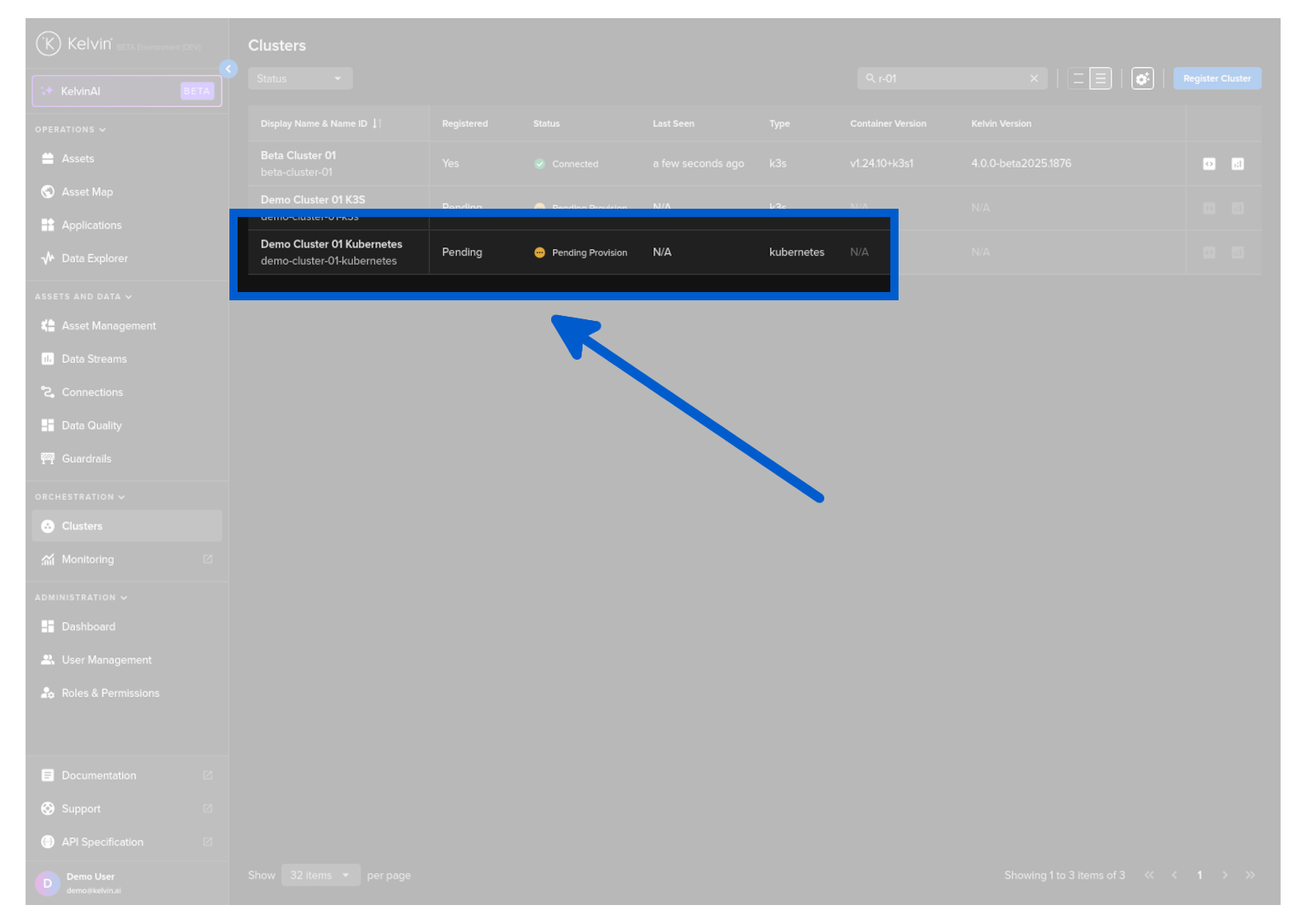Open the table settings gear icon
The image size is (1307, 924).
pos(1142,79)
